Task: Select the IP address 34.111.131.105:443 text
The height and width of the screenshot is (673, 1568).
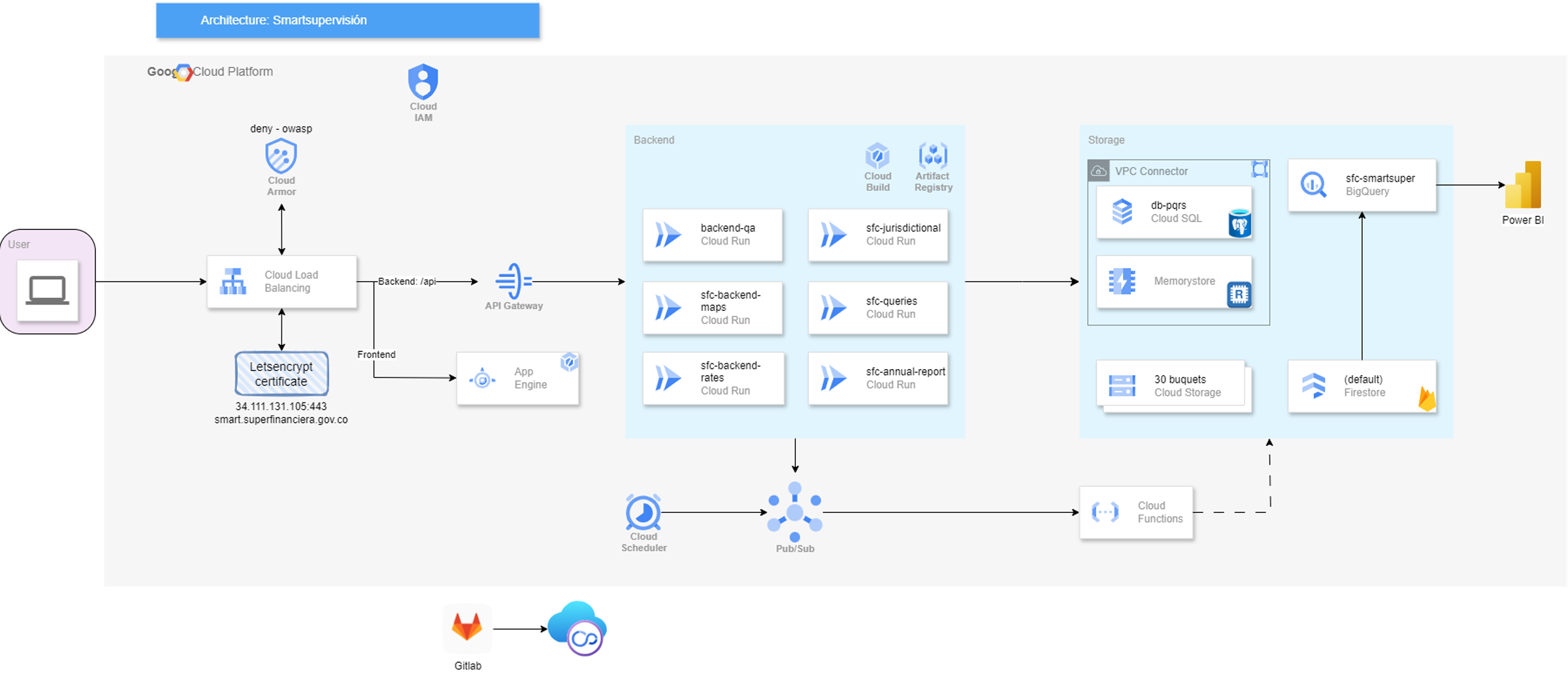Action: (281, 406)
